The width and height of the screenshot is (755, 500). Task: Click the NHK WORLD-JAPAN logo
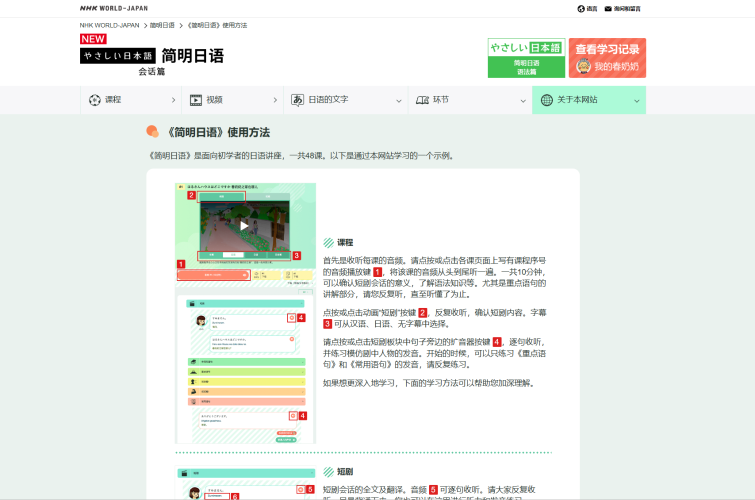pos(114,8)
